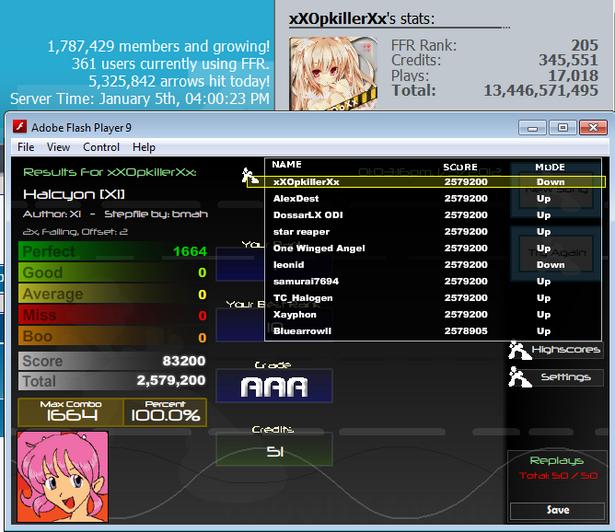This screenshot has width=615, height=532.
Task: Click the Highscores dancer icon
Action: [x=520, y=350]
